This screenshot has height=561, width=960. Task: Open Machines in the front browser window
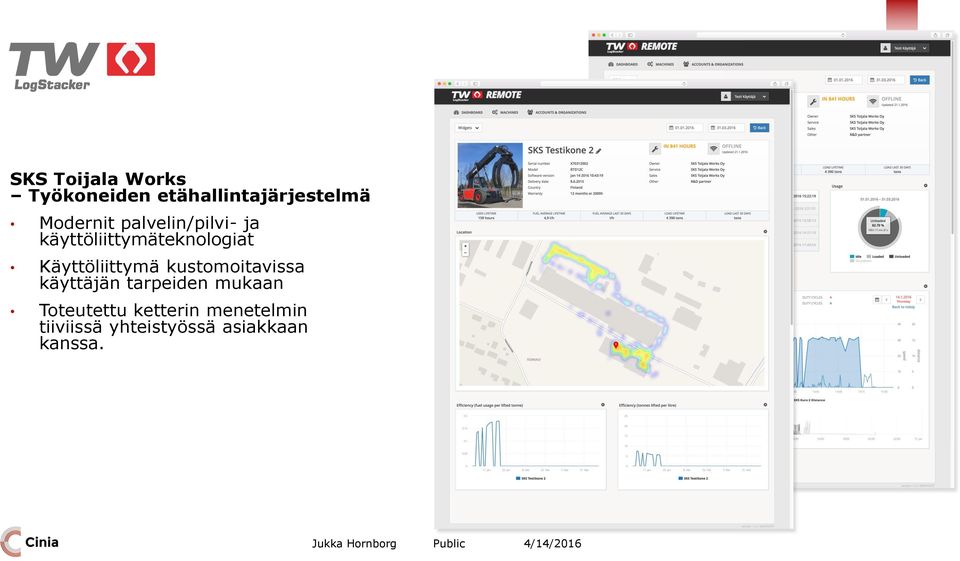pos(506,113)
